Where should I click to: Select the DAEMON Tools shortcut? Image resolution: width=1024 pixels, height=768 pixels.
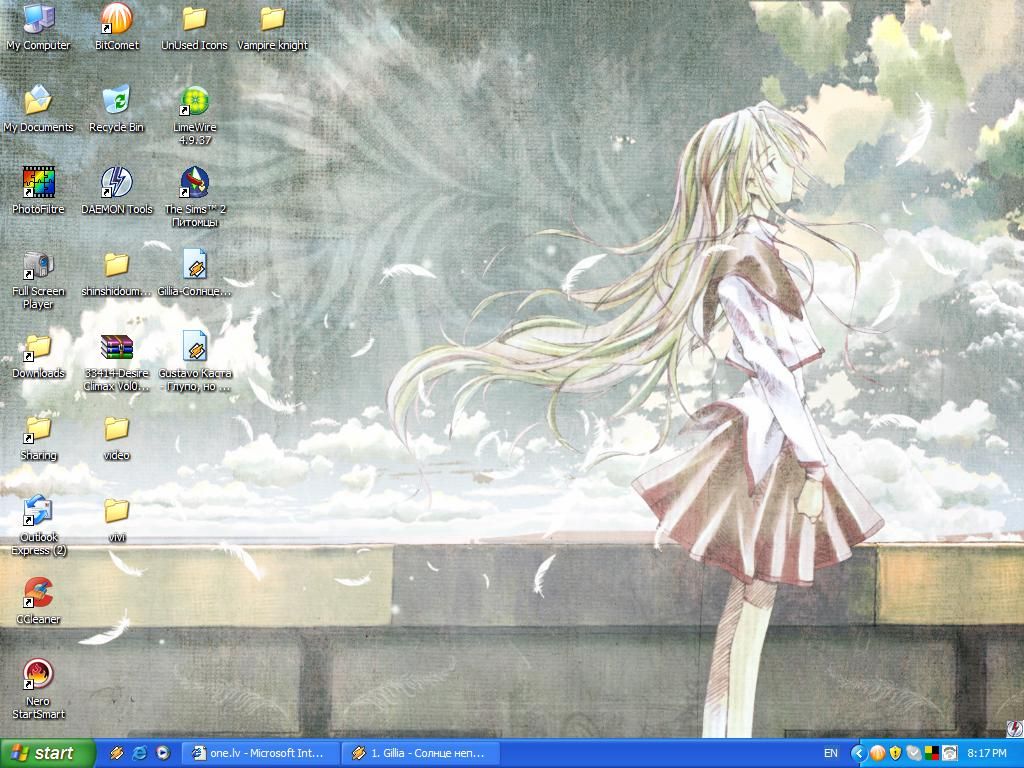click(116, 191)
